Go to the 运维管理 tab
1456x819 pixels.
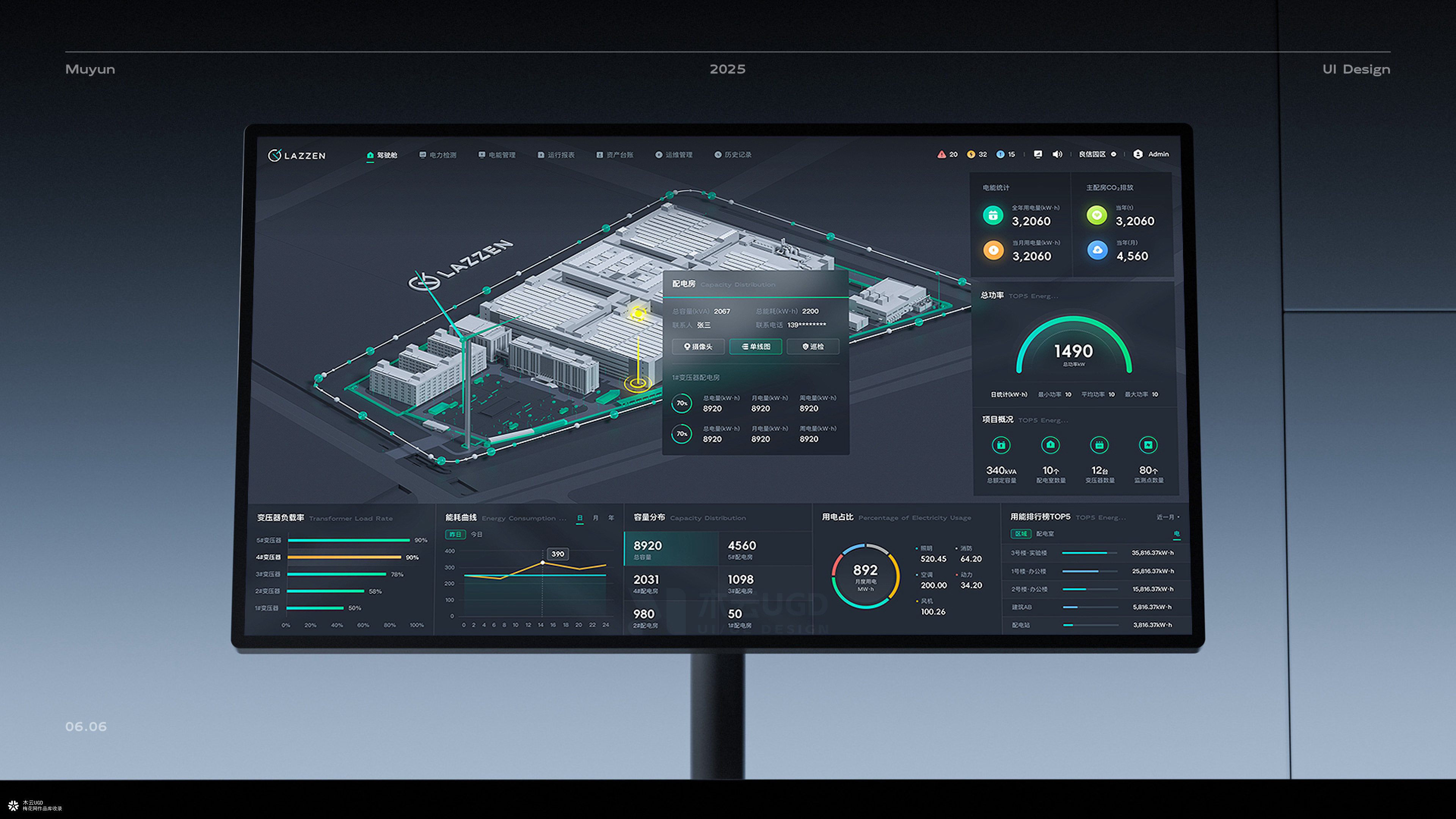pos(674,155)
